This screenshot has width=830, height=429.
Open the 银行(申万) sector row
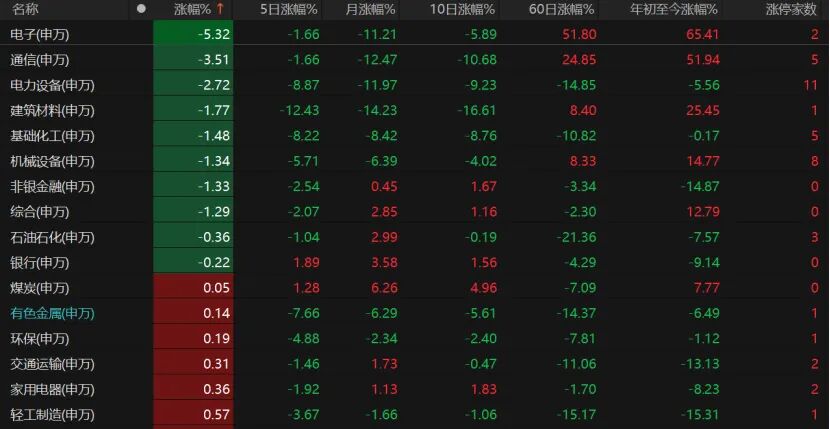click(x=40, y=263)
